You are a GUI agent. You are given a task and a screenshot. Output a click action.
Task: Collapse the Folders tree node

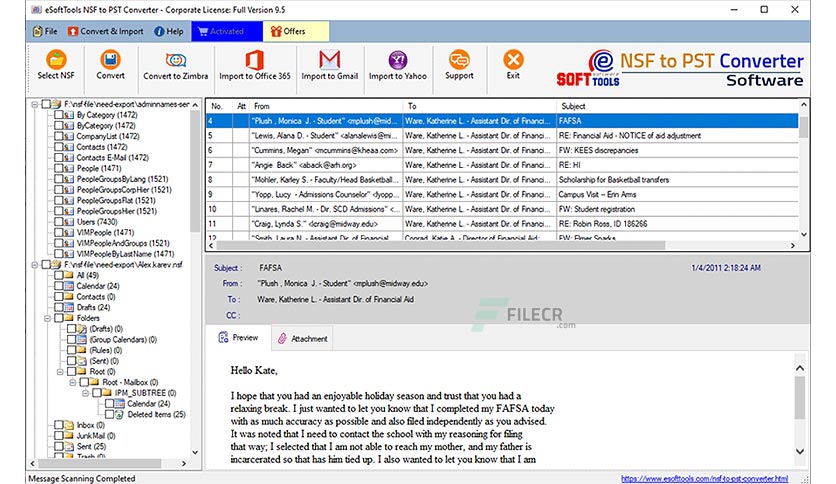click(47, 318)
